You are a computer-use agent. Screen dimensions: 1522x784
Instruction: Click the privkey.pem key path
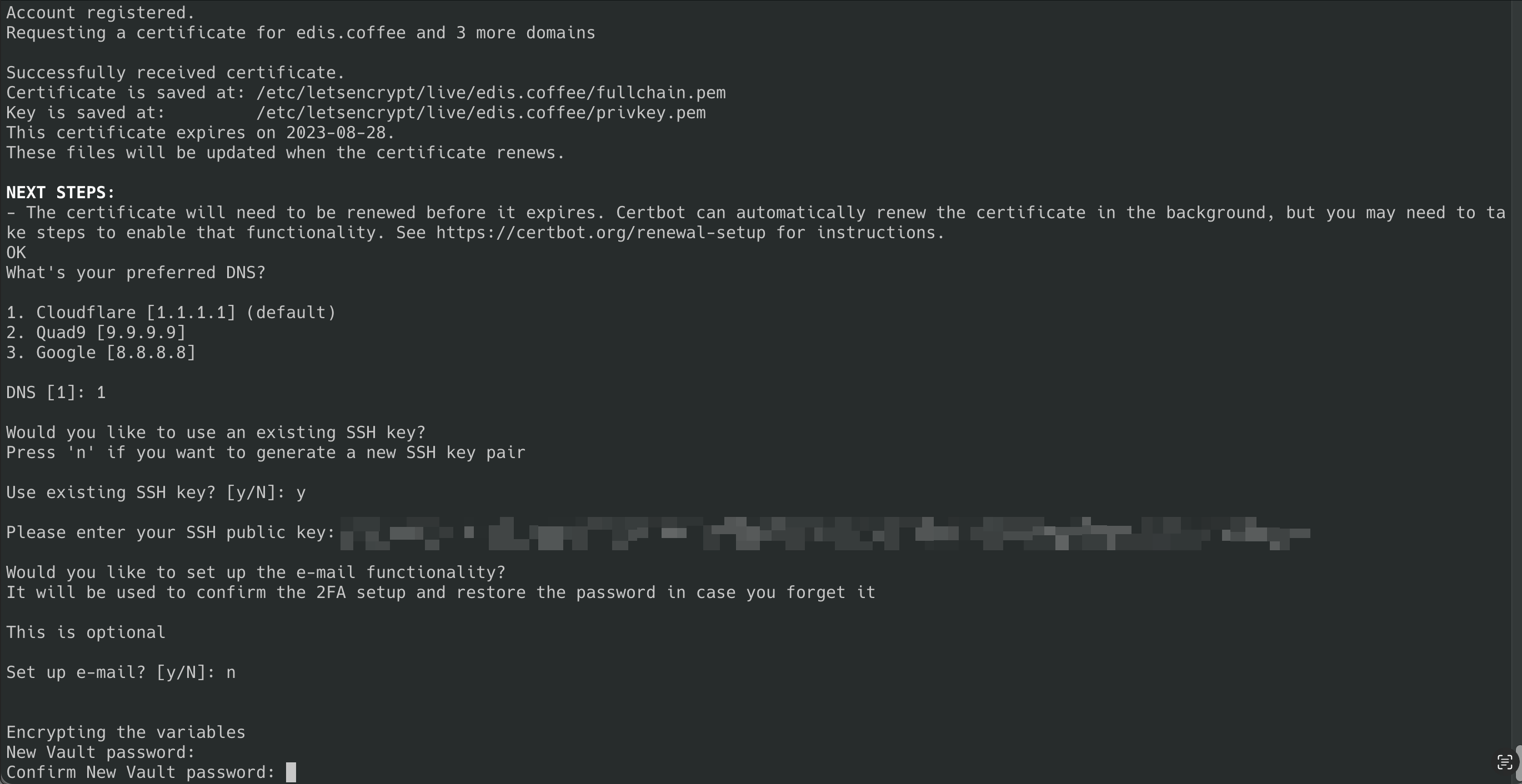click(x=480, y=113)
